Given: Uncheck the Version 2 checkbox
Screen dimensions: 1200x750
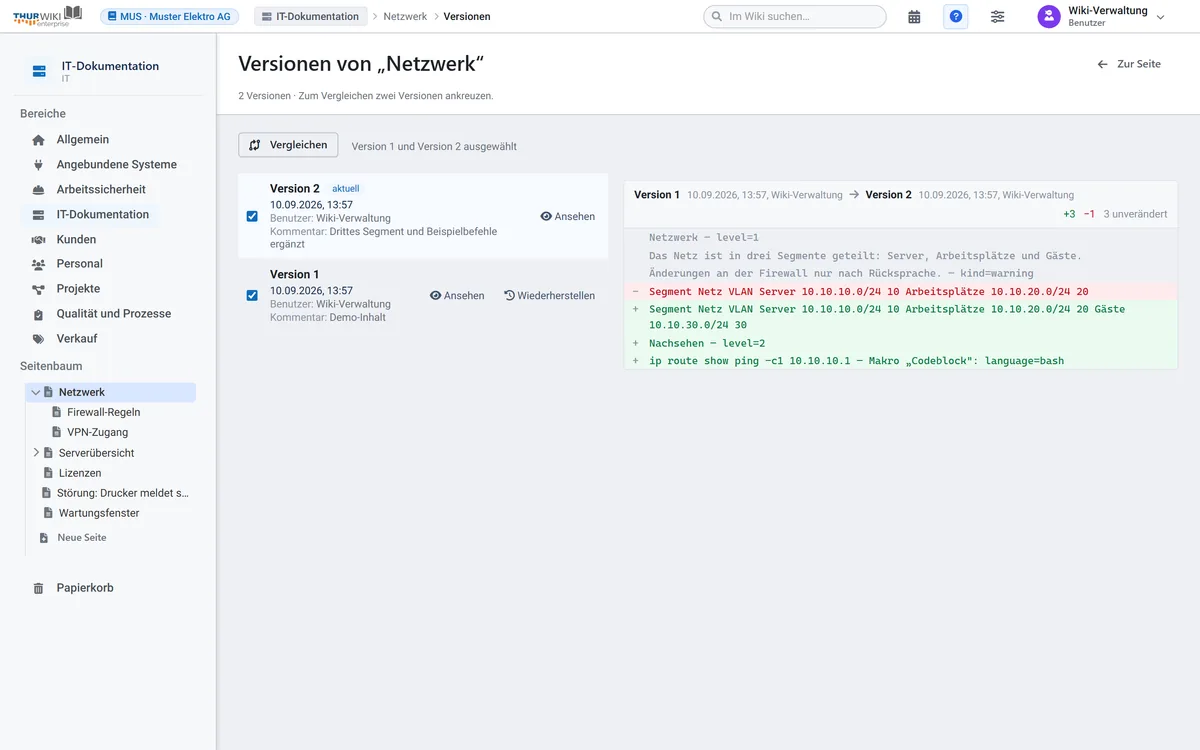Looking at the screenshot, I should tap(252, 216).
